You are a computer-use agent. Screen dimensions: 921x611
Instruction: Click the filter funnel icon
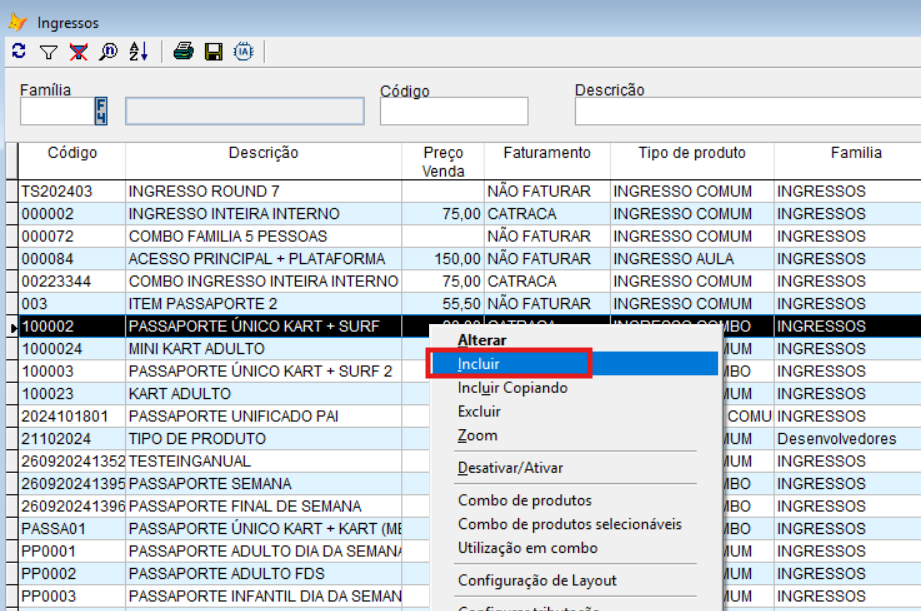(48, 52)
